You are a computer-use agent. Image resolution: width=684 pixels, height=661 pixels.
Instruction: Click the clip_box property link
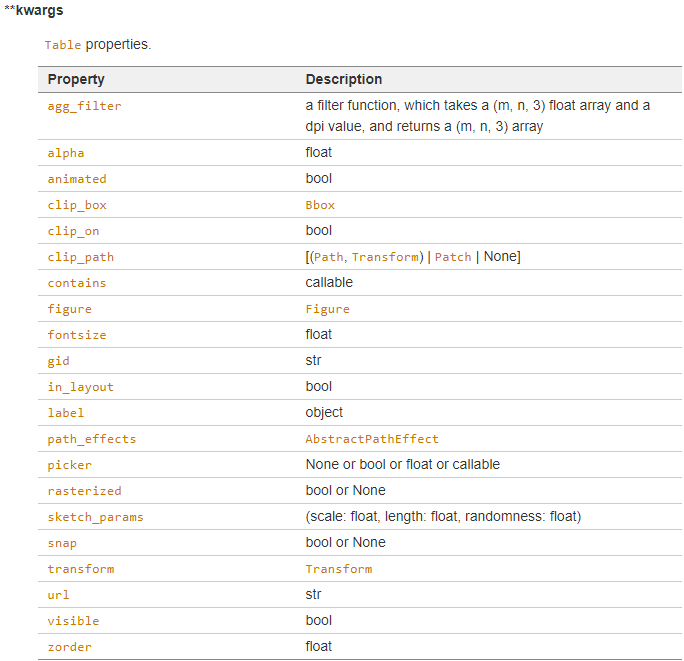point(77,205)
